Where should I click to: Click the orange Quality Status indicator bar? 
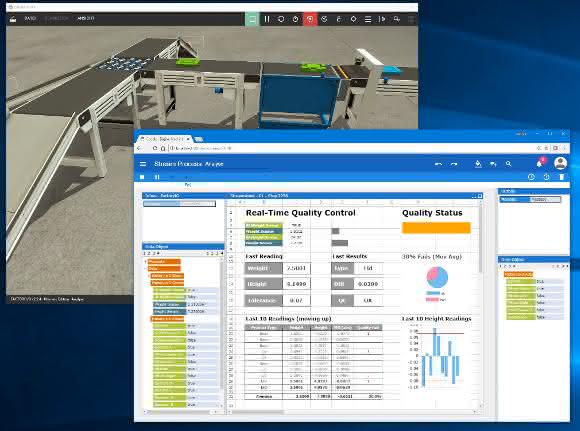(436, 228)
